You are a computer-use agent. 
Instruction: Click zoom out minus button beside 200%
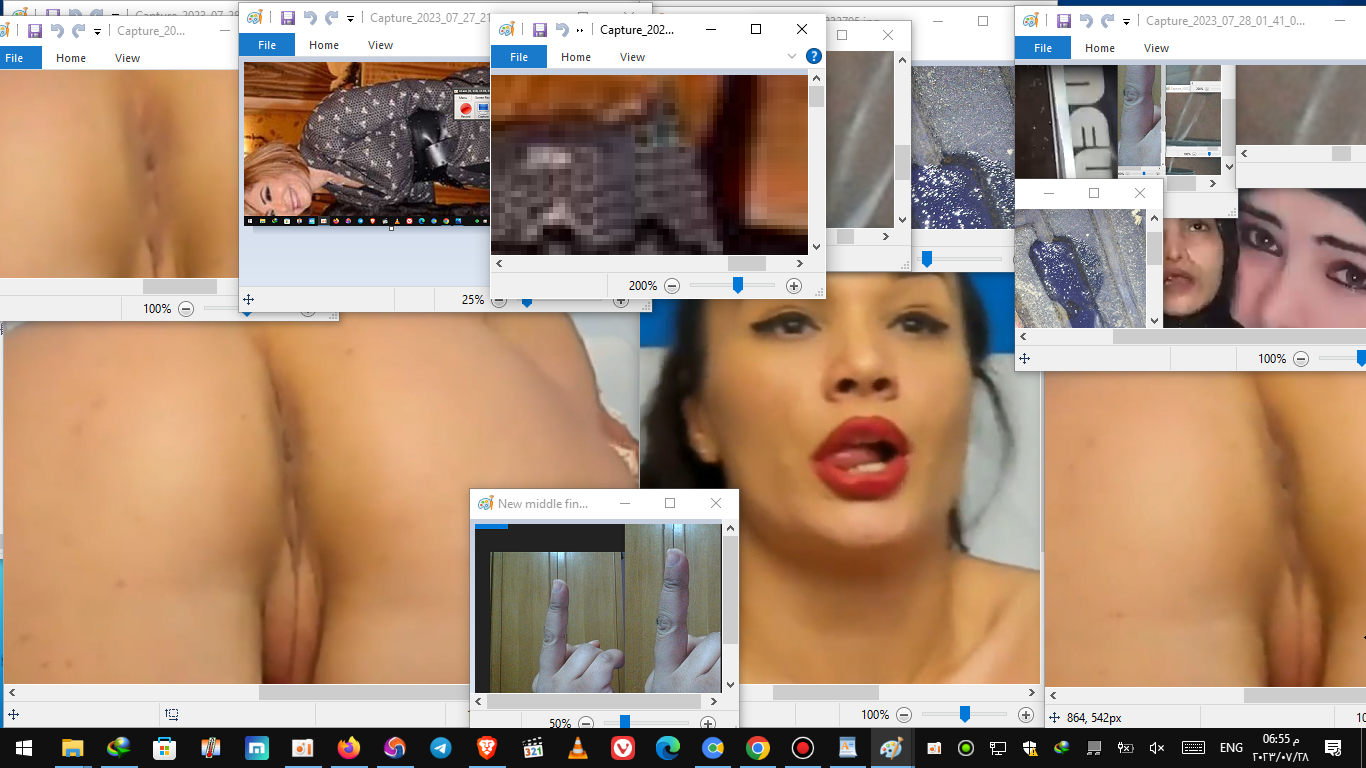(672, 286)
